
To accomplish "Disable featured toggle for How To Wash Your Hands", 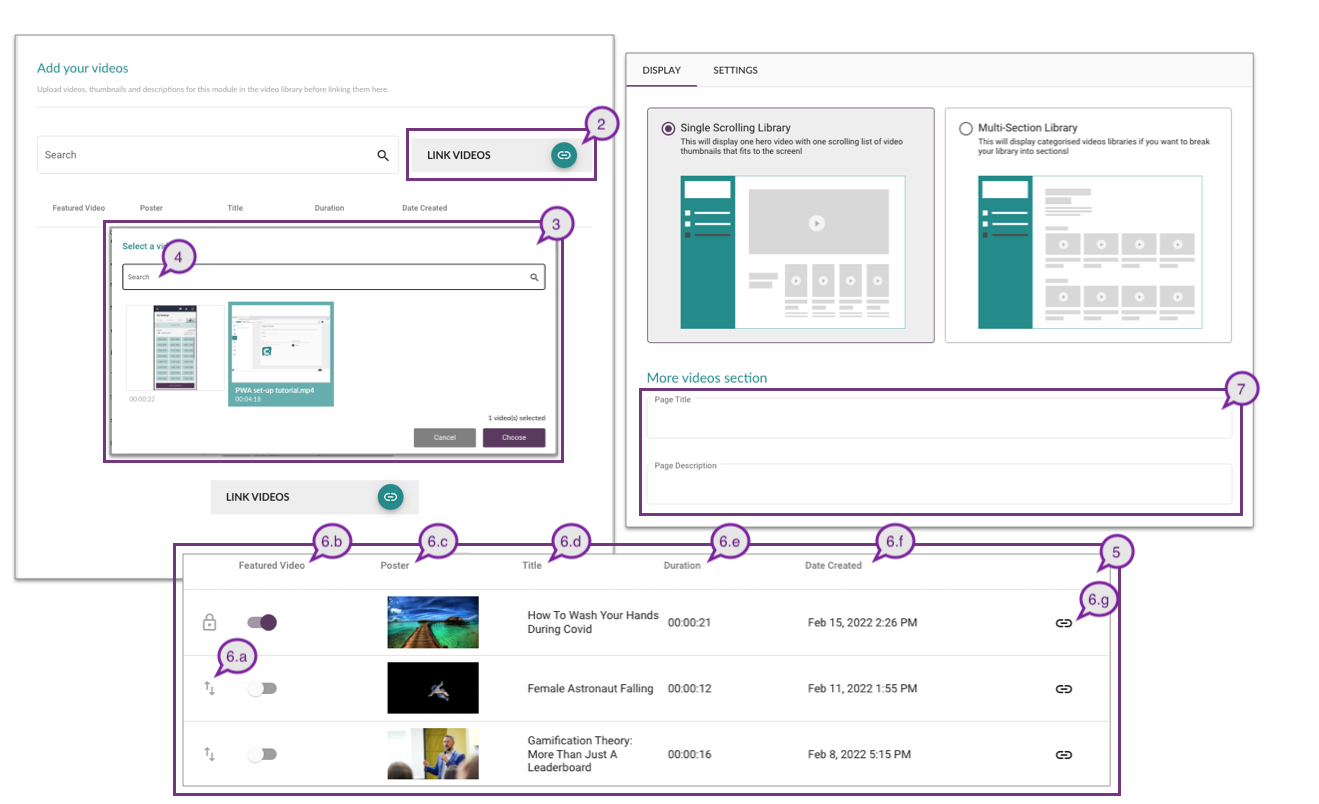I will tap(262, 623).
